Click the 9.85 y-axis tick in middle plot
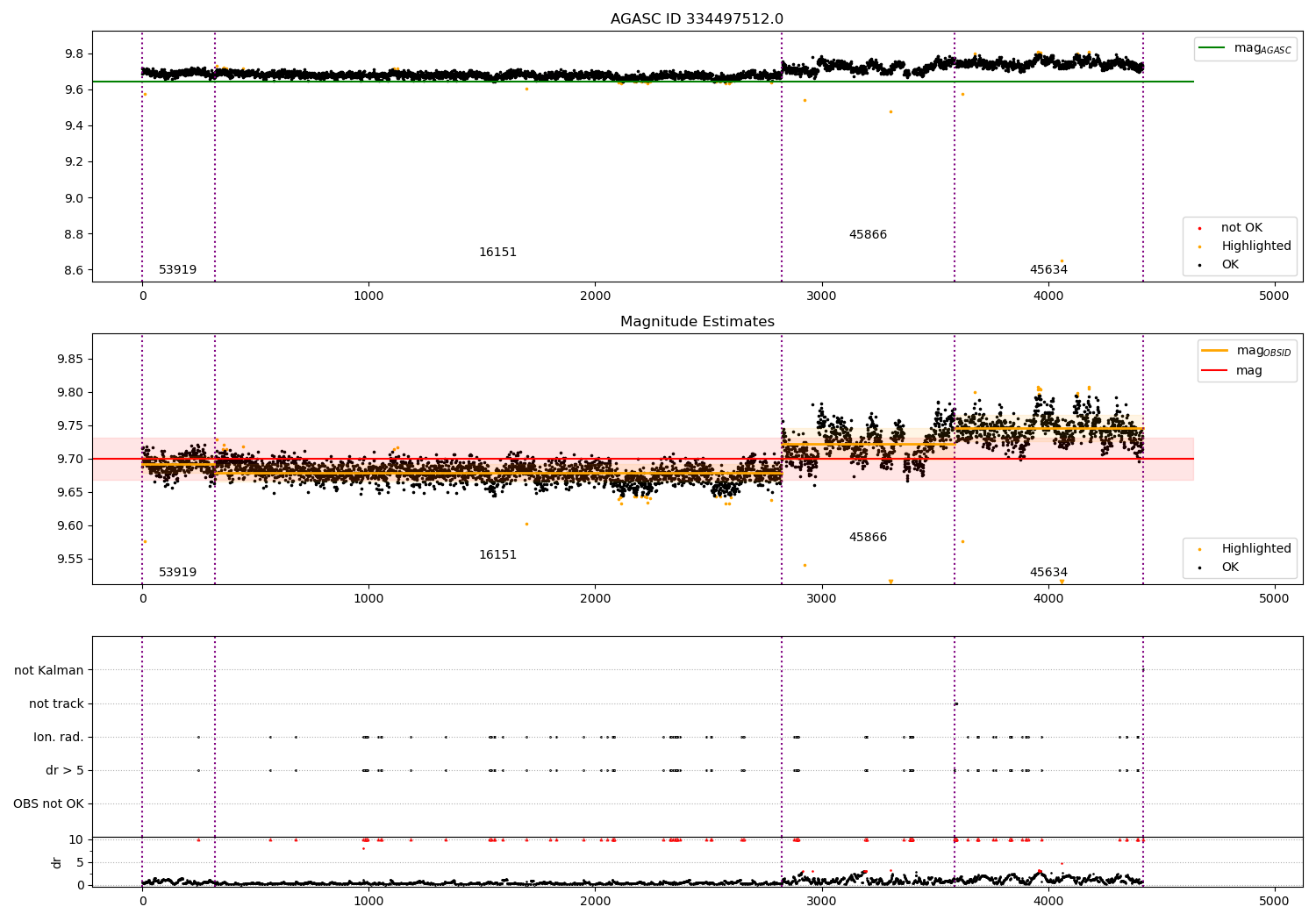Viewport: 1316px width, 921px height. pos(69,360)
